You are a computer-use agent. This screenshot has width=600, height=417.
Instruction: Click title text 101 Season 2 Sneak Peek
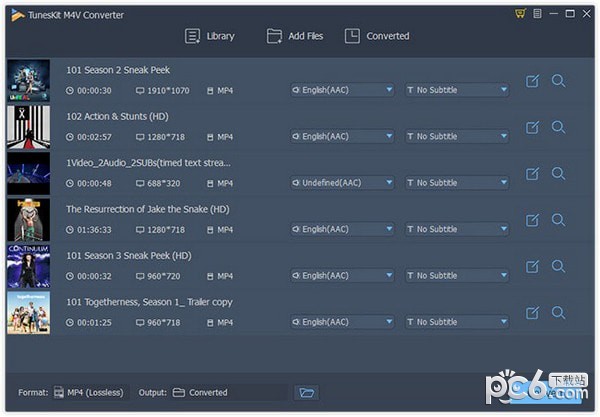pyautogui.click(x=118, y=70)
